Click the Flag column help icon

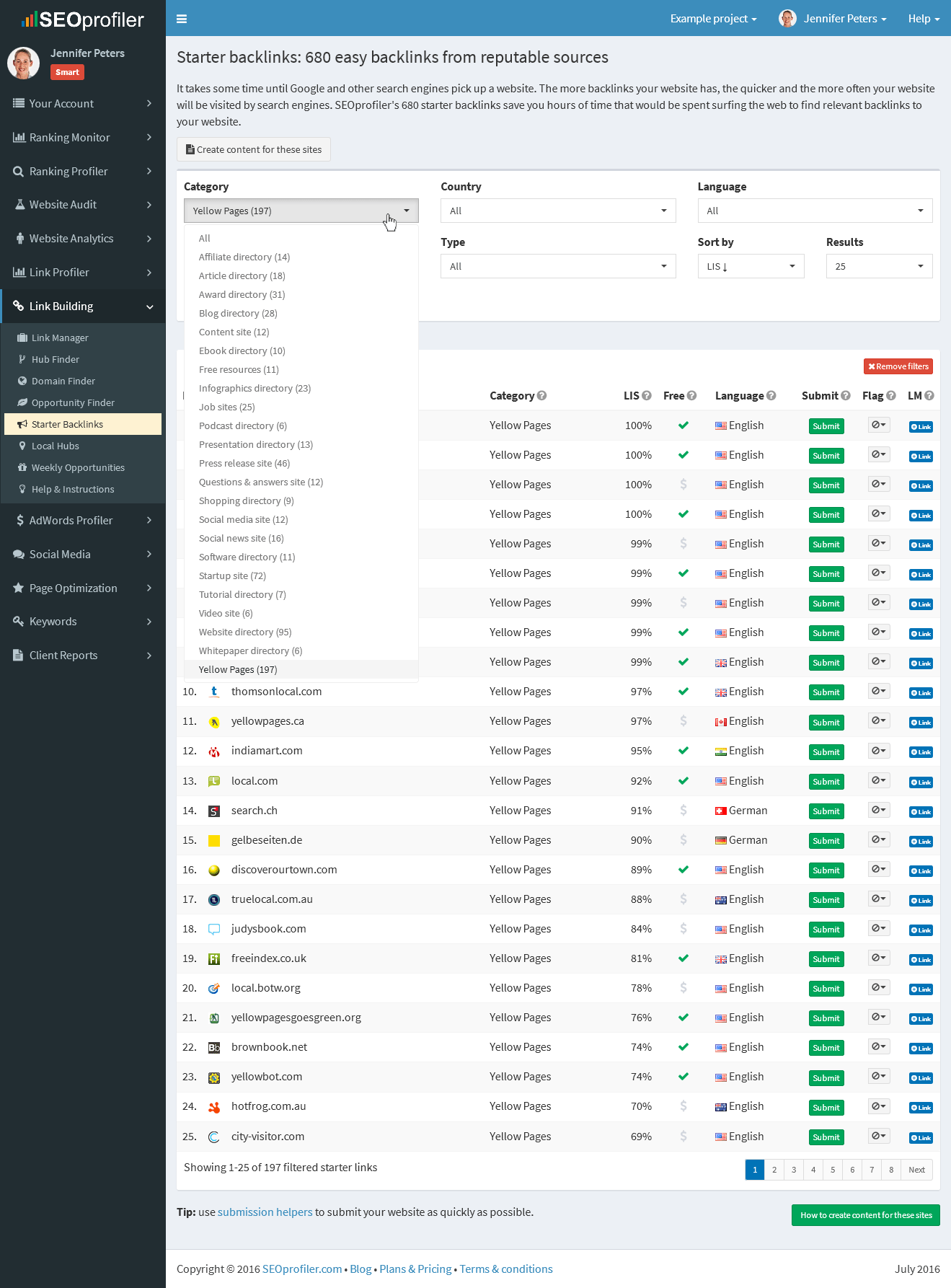point(891,395)
